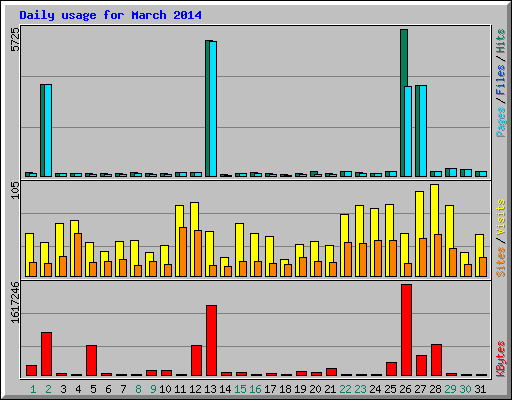Select the orange sites bar for day 4
512x400 pixels.
coord(78,255)
